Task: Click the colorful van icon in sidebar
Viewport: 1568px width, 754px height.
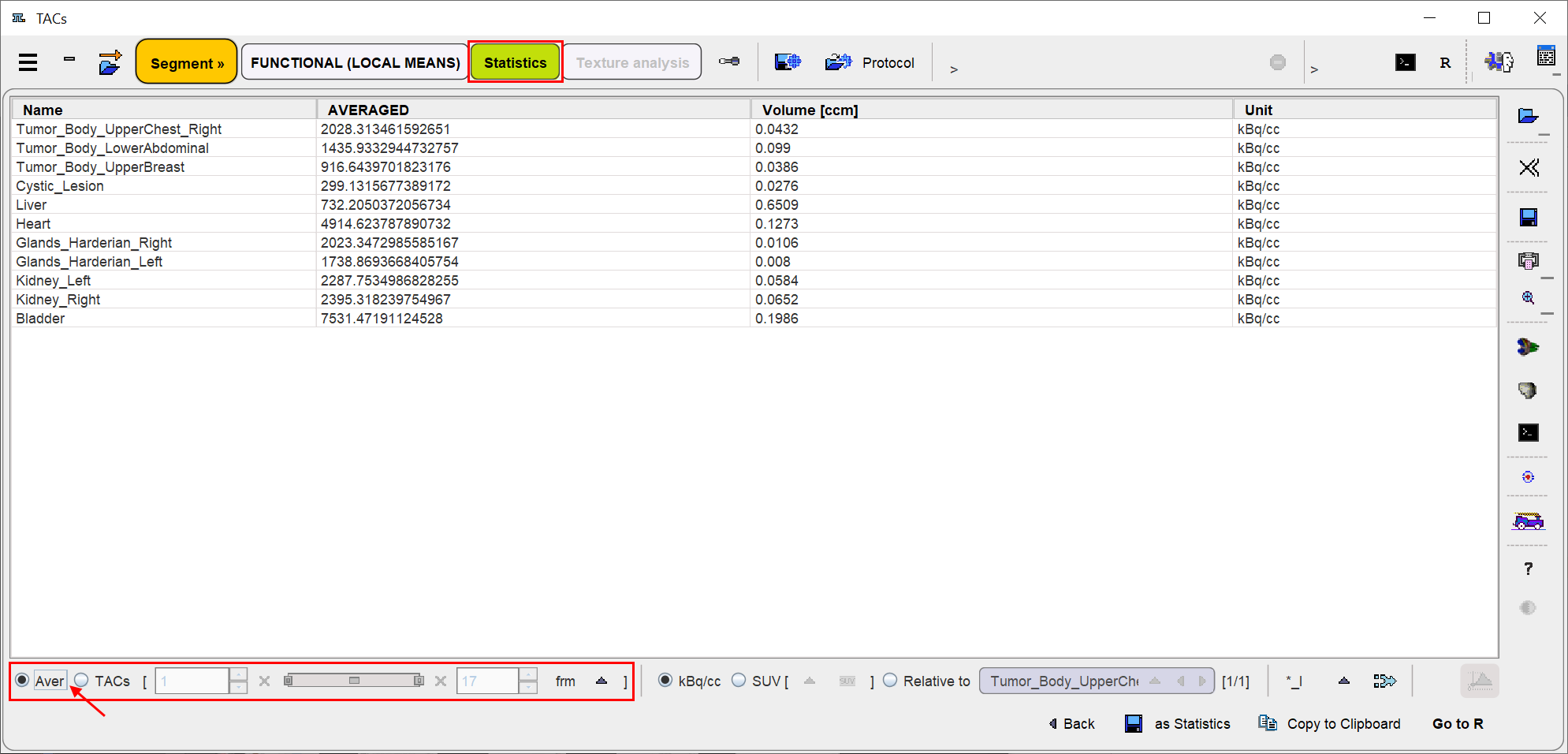Action: click(1529, 521)
